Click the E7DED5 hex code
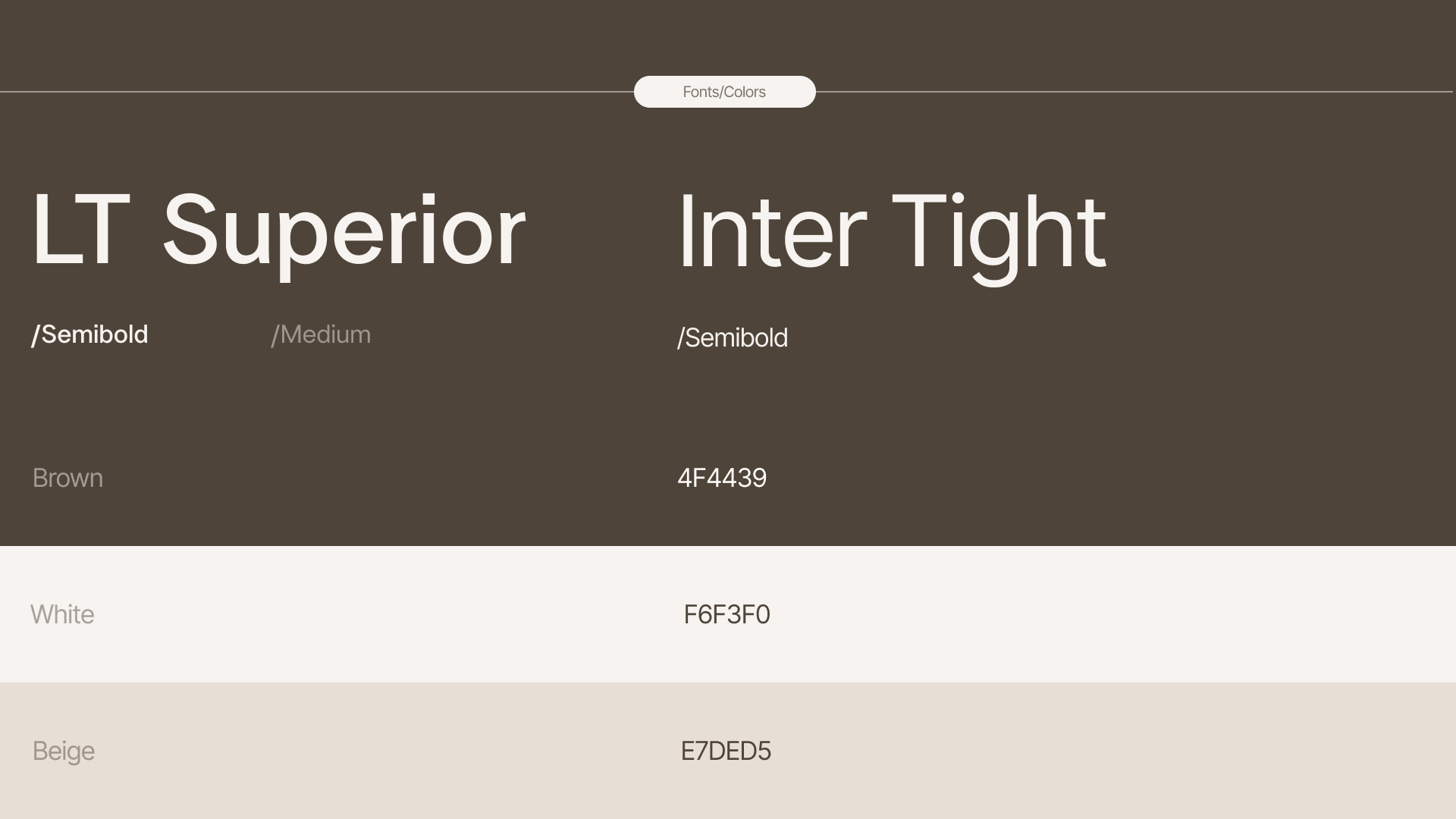This screenshot has height=819, width=1456. point(726,751)
